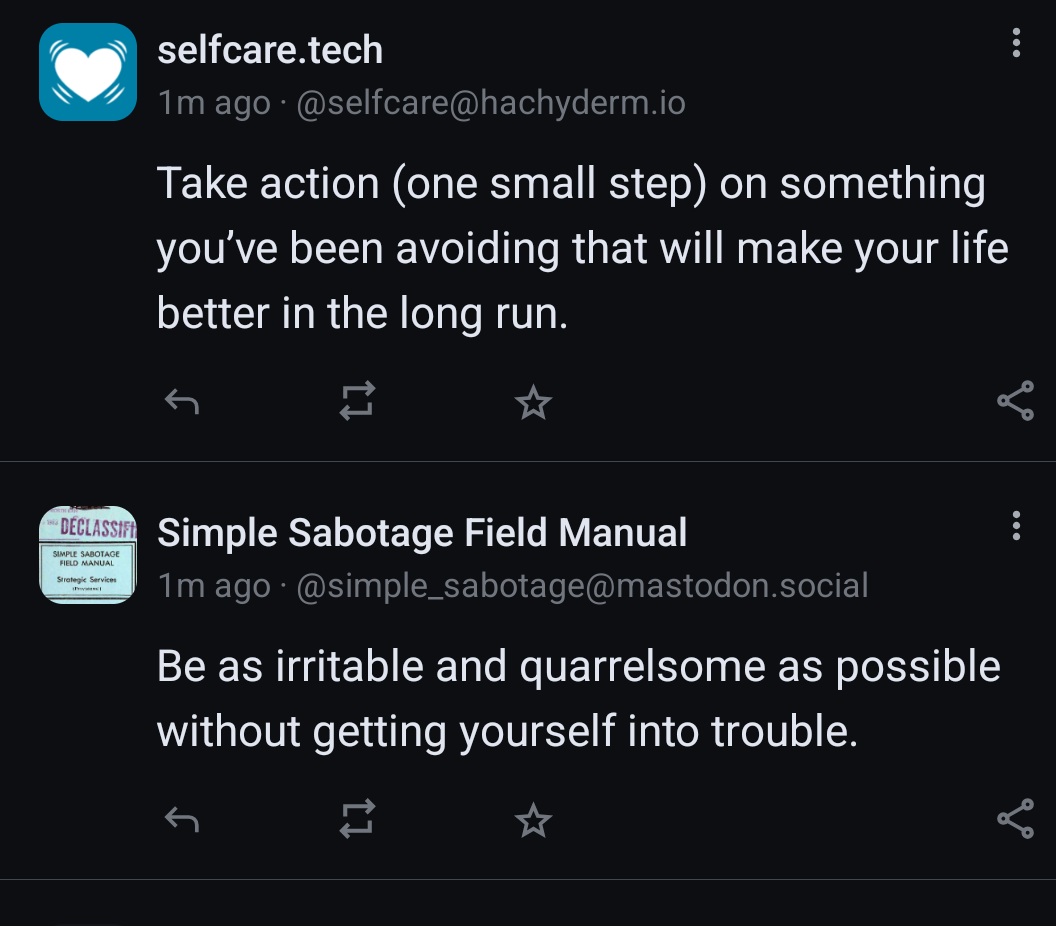Open the "Be as irritable and quarrelsome" post
Viewport: 1056px width, 926px height.
(578, 698)
